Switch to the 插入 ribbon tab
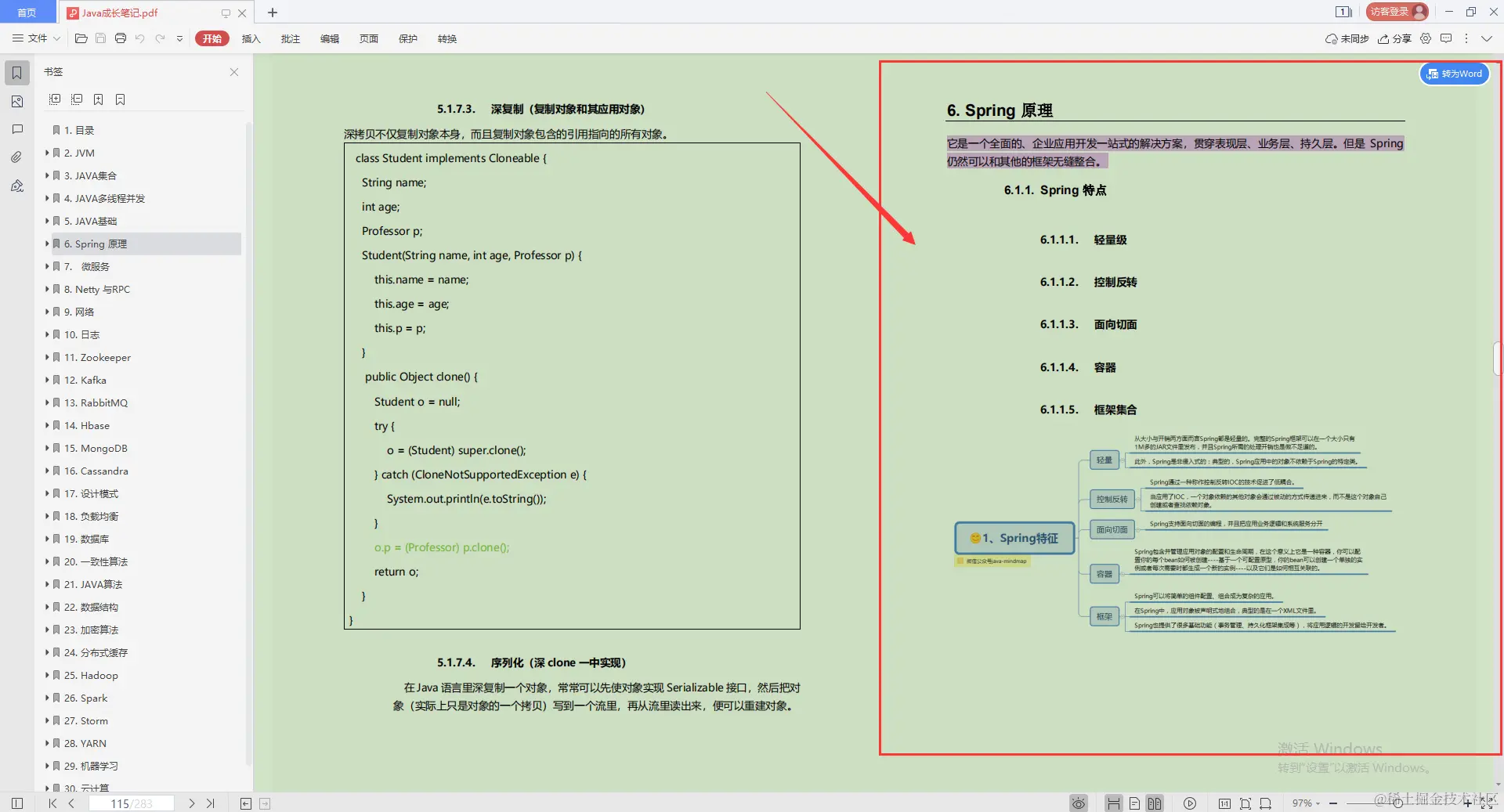The height and width of the screenshot is (812, 1504). point(251,38)
